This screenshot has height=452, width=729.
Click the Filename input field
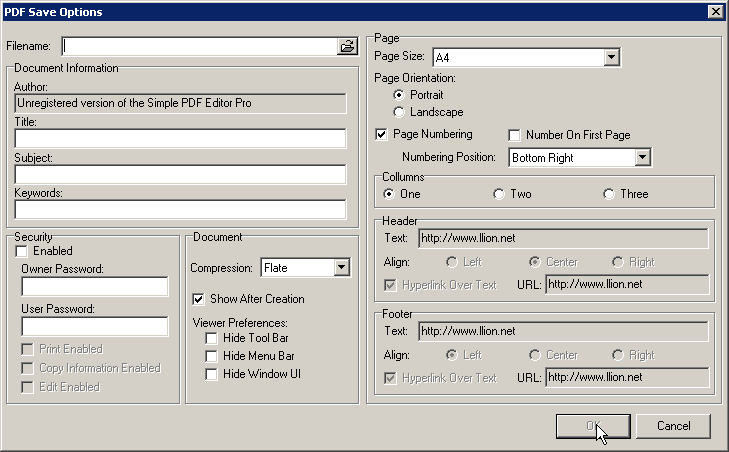tap(200, 47)
